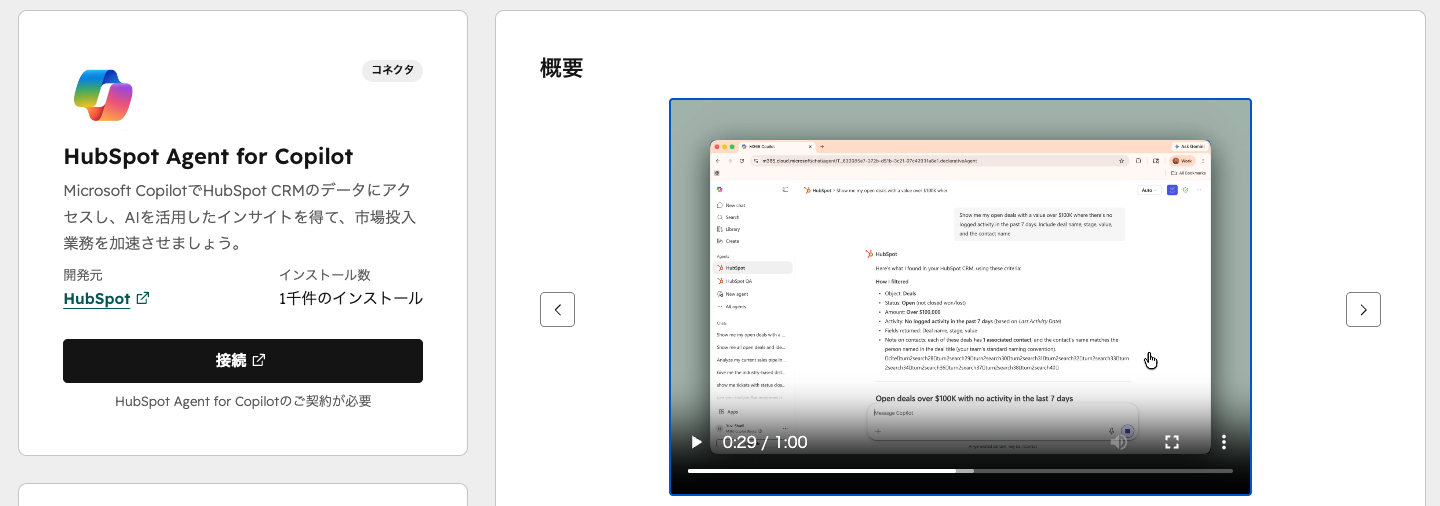The height and width of the screenshot is (506, 1440).
Task: Click the コネクタ badge
Action: [393, 71]
